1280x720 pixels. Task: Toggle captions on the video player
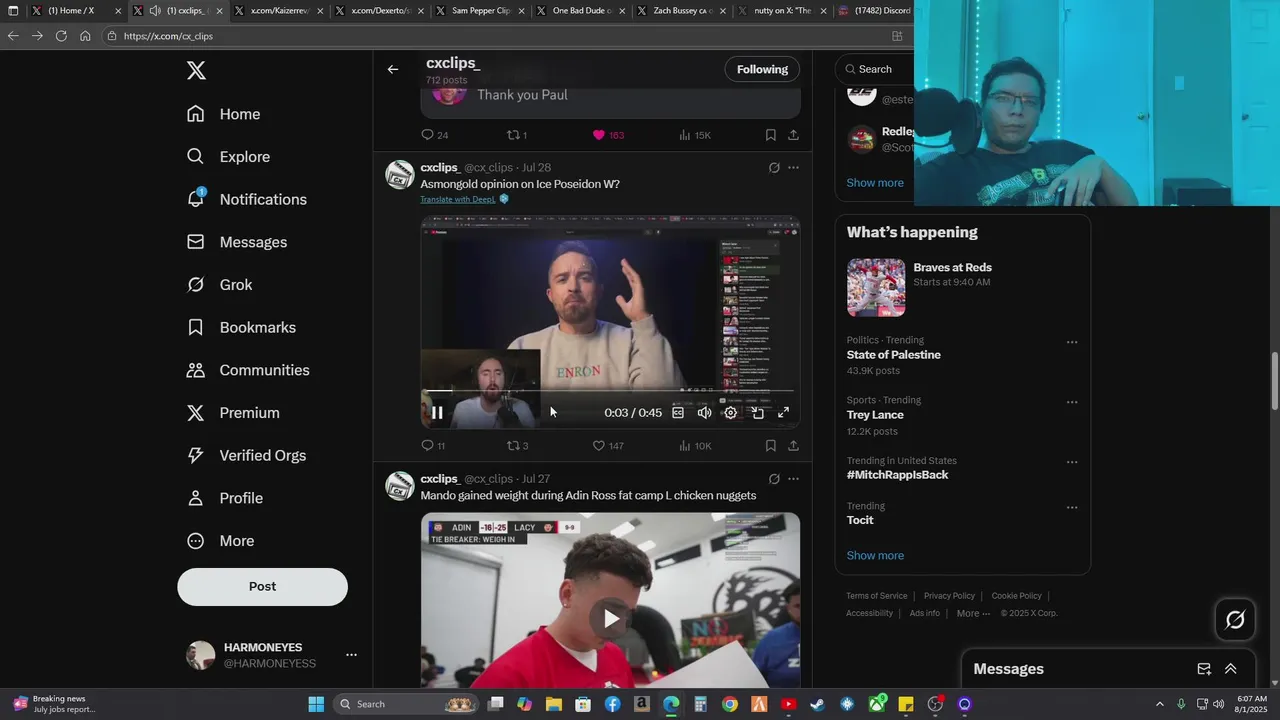(x=678, y=413)
